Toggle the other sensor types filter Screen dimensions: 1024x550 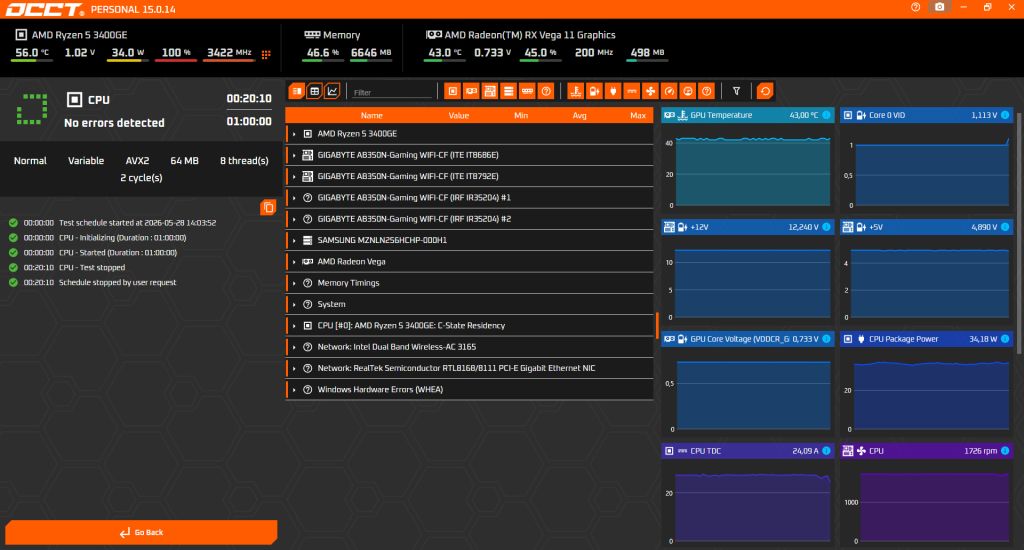click(706, 91)
